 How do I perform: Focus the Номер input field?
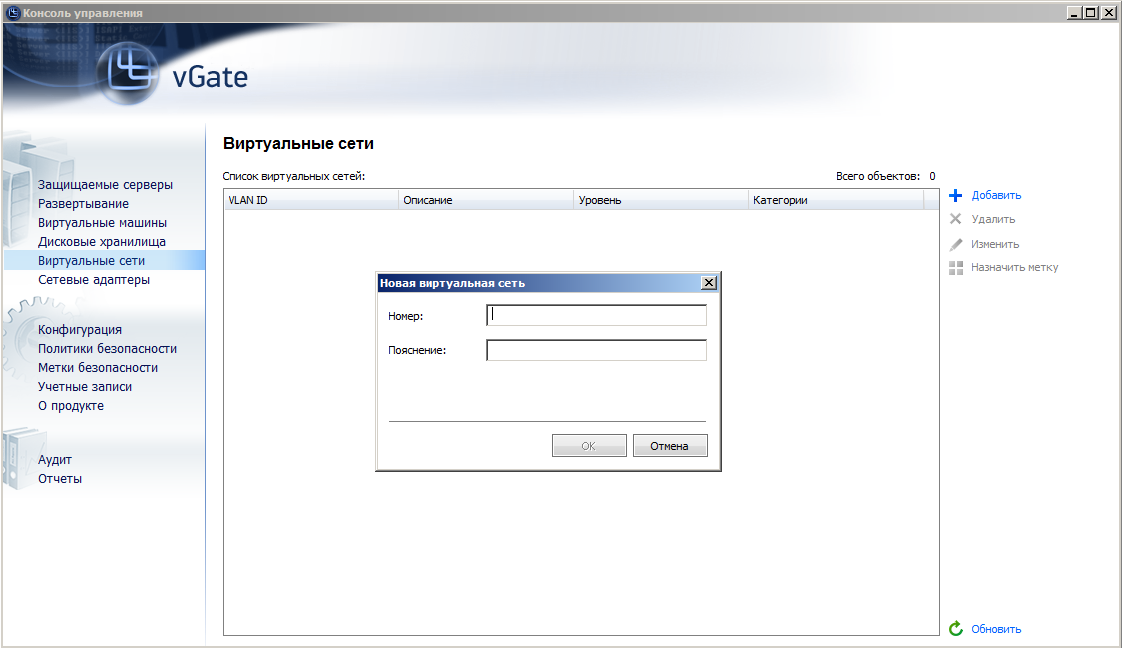(x=596, y=315)
